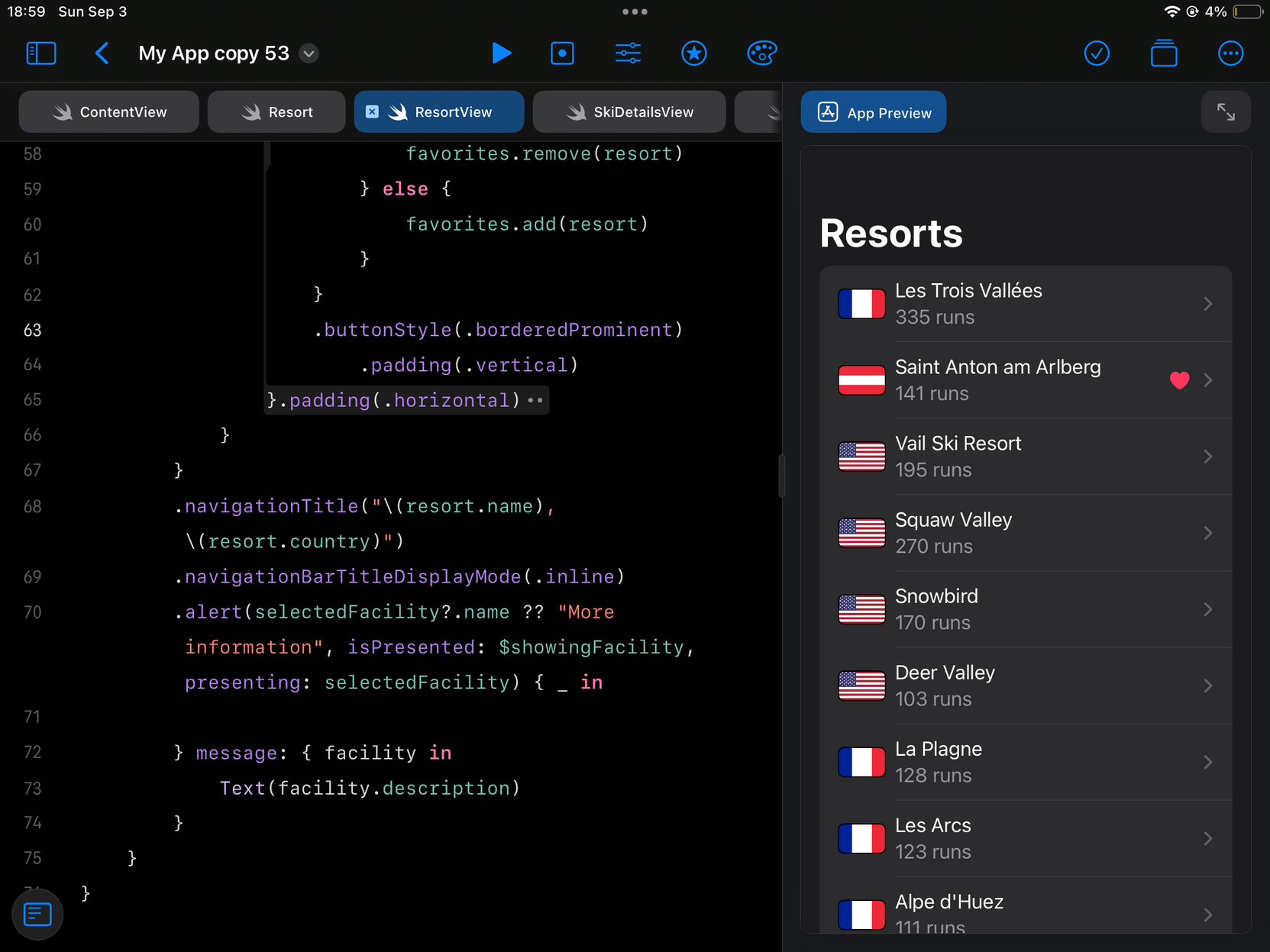The image size is (1270, 952).
Task: Select the ResortView tab
Action: click(x=439, y=111)
